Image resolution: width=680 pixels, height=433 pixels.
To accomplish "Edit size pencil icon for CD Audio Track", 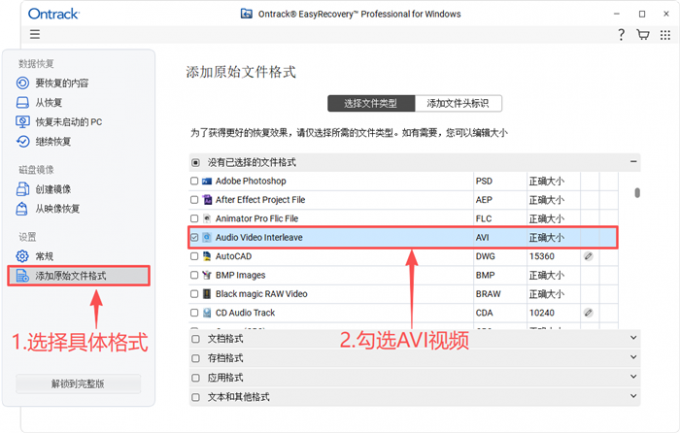I will 588,312.
